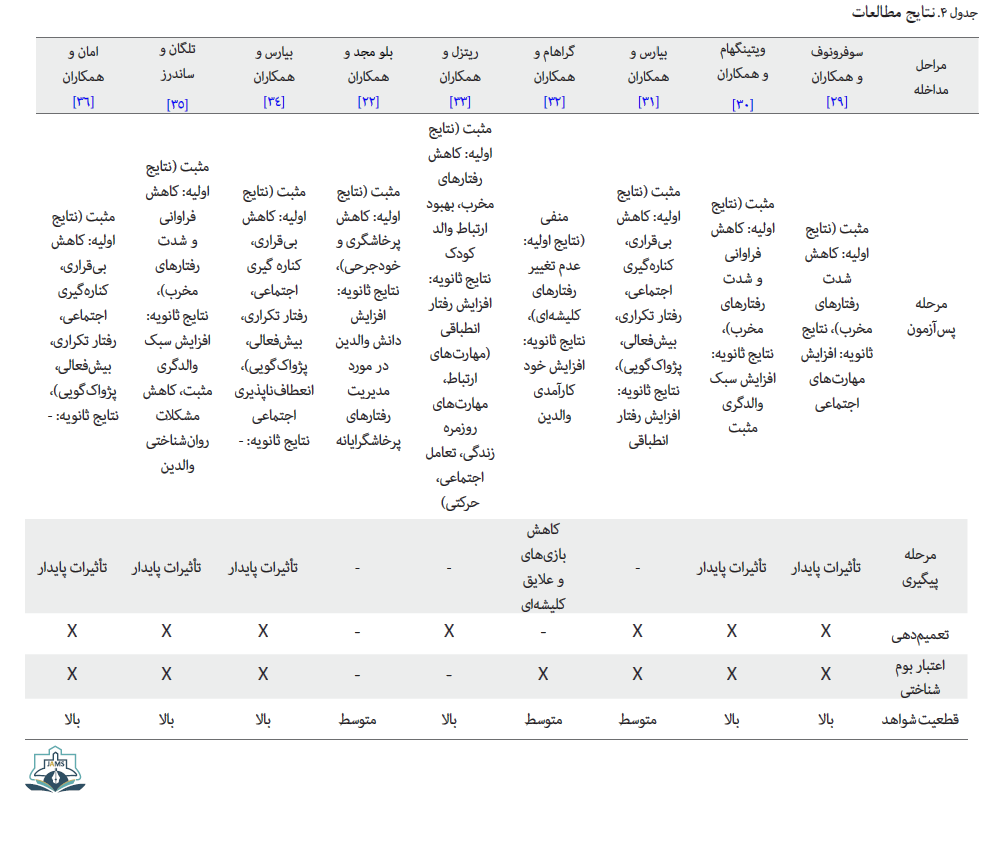
Task: Select post-test cell ending "مهارت‌های اجتماعی" under سوفرونوف
Action: point(837,316)
